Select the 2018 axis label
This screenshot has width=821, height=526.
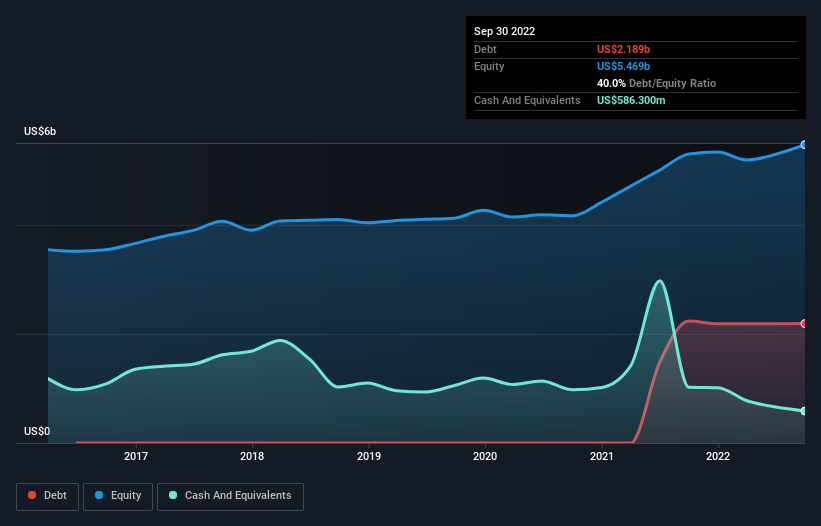pos(252,456)
